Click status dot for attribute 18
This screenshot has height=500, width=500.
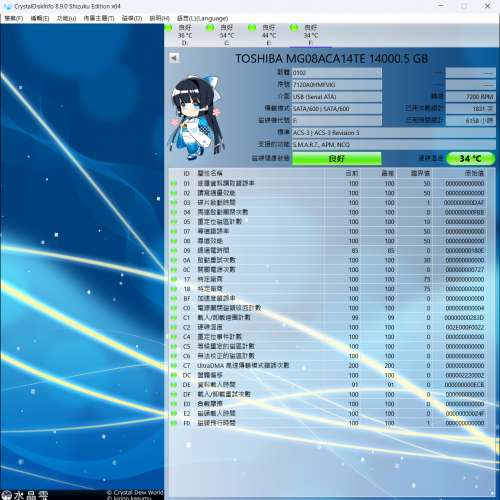(x=174, y=289)
